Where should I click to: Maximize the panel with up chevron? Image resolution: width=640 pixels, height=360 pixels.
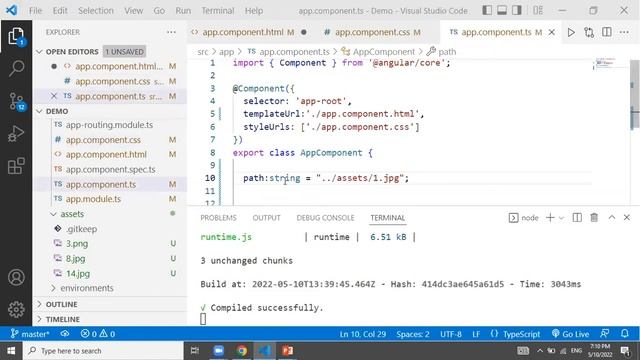[x=611, y=218]
